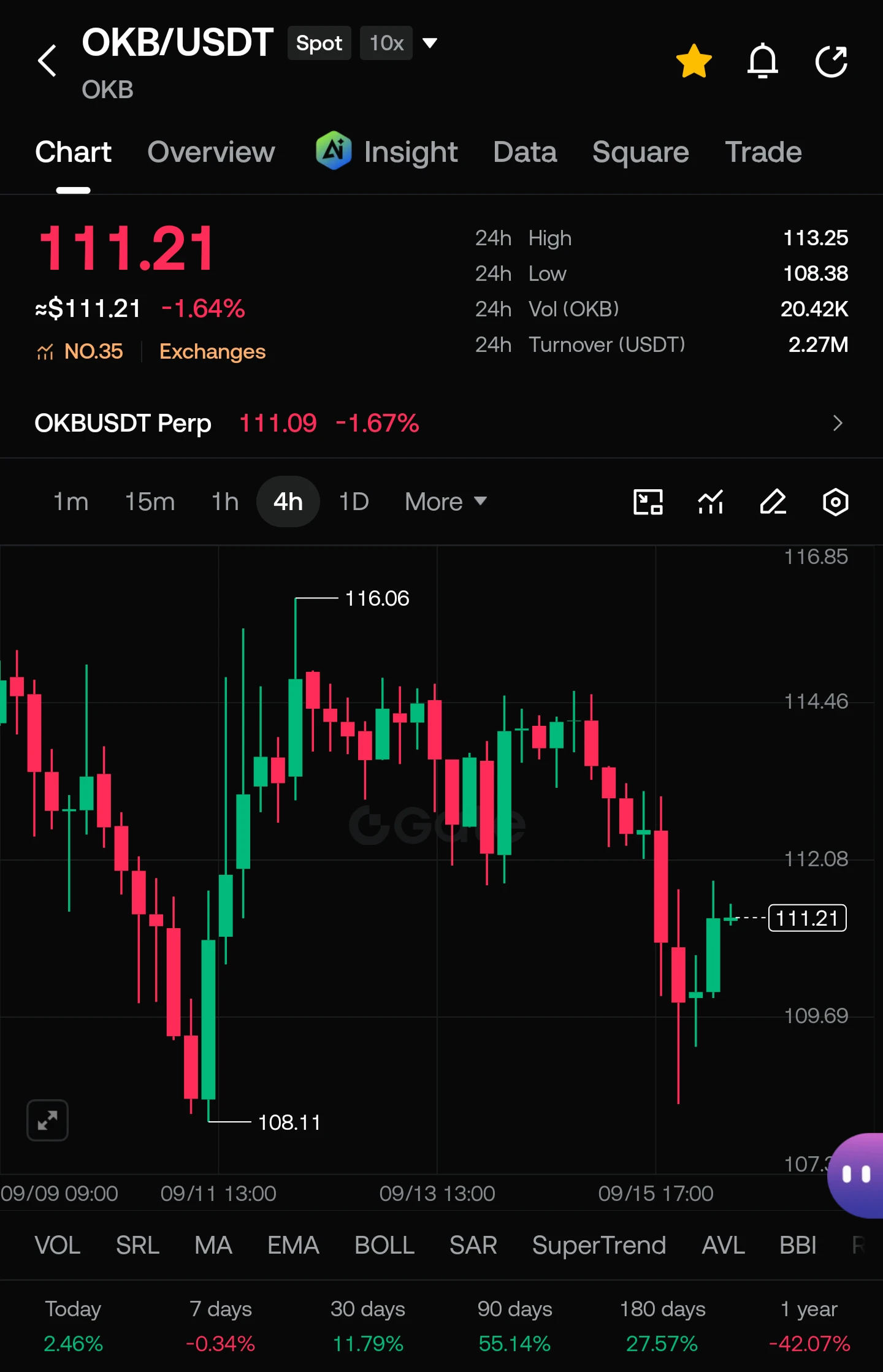Tap the 1 year -42.07% performance
883x1372 pixels.
pyautogui.click(x=809, y=1326)
